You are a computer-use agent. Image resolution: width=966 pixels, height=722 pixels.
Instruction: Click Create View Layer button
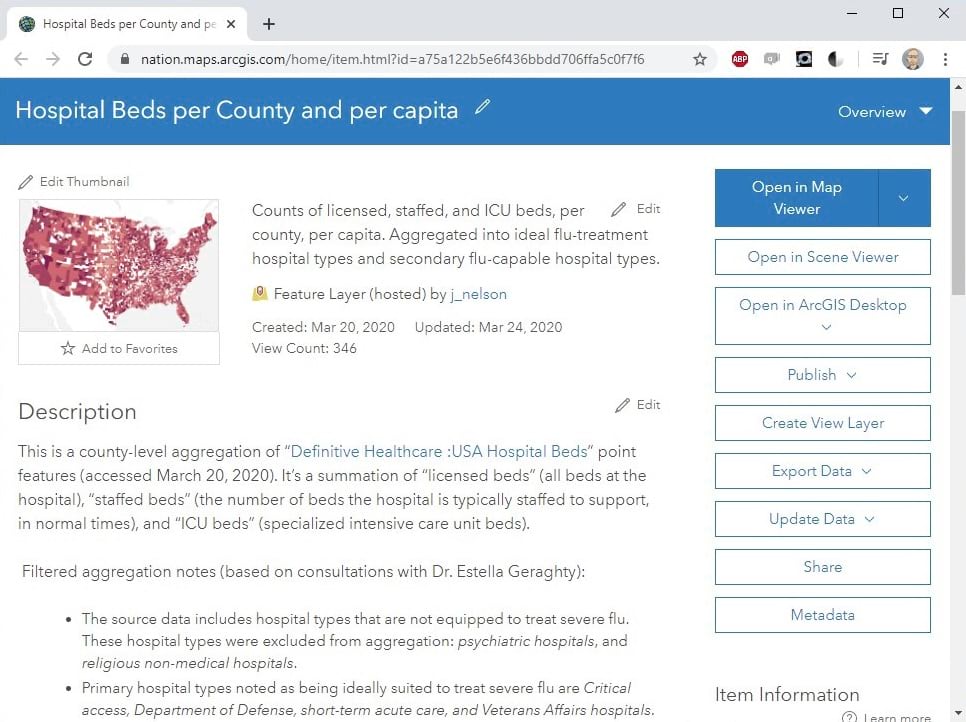[822, 423]
